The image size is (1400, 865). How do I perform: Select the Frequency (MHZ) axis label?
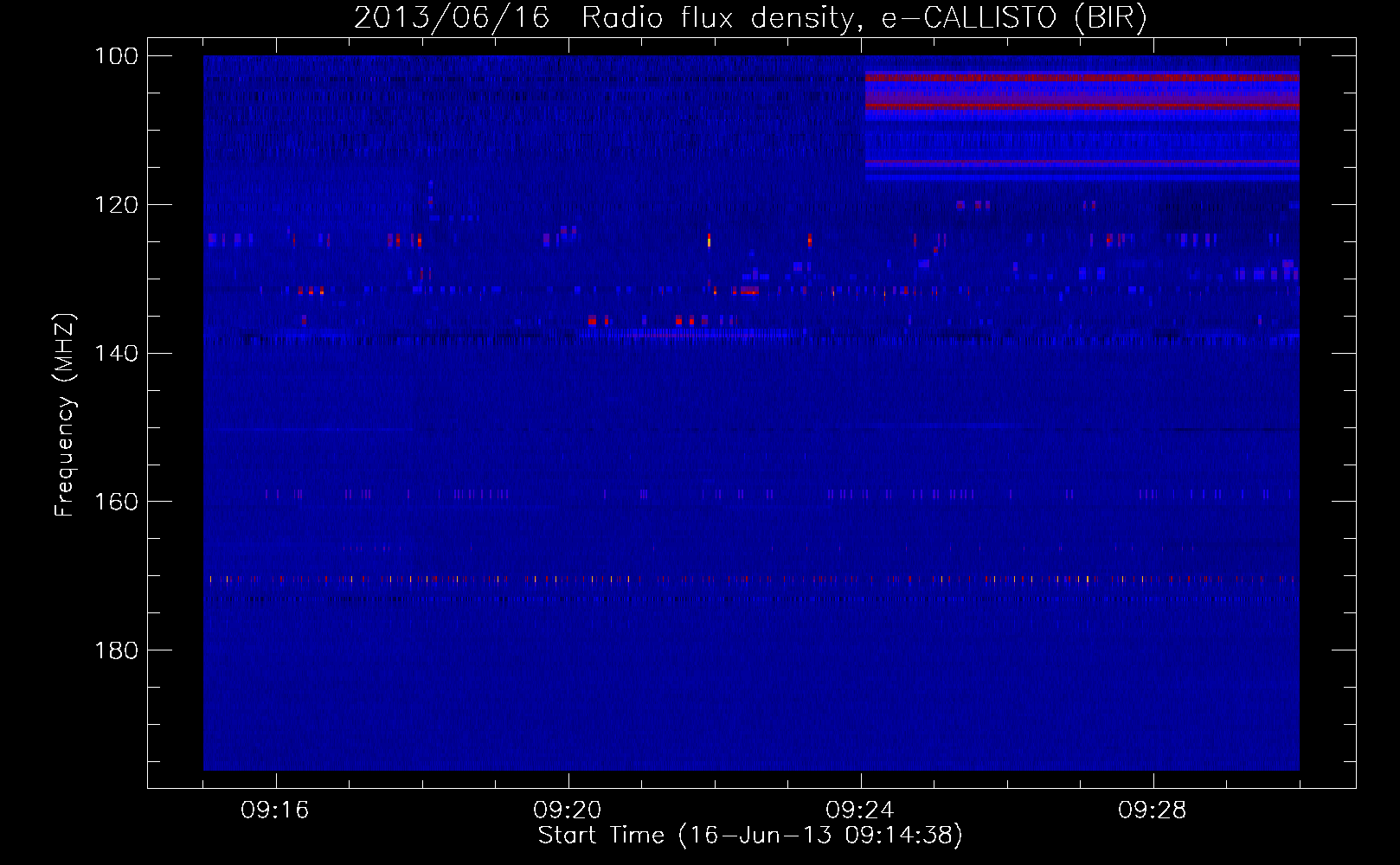[65, 414]
